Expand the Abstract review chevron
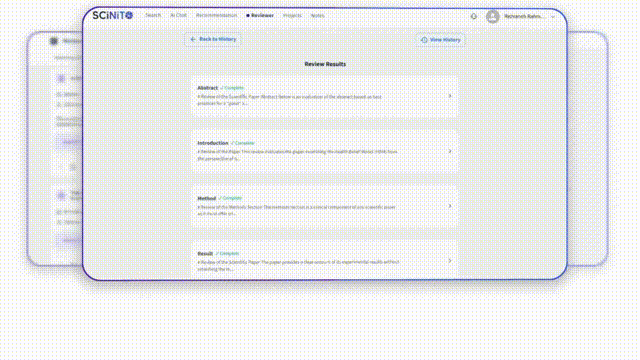This screenshot has width=640, height=360. [450, 96]
